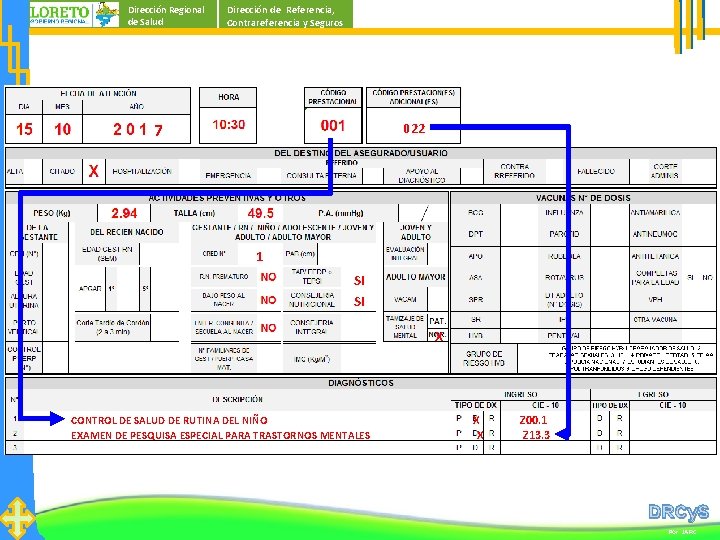Toggle the Tamizaje Salud Mental PAT. box
The image size is (720, 540).
click(437, 321)
